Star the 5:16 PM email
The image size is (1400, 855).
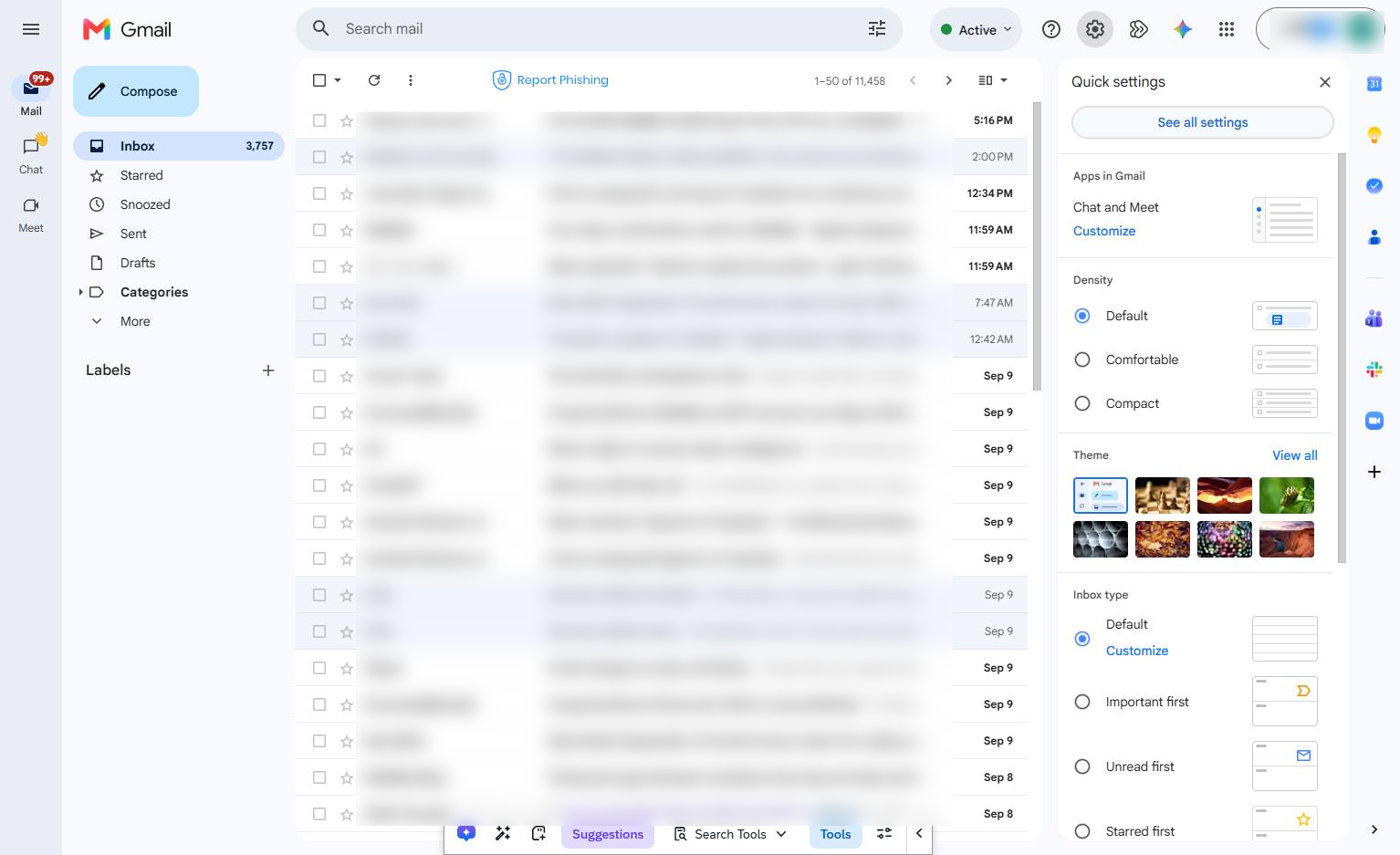(x=347, y=120)
